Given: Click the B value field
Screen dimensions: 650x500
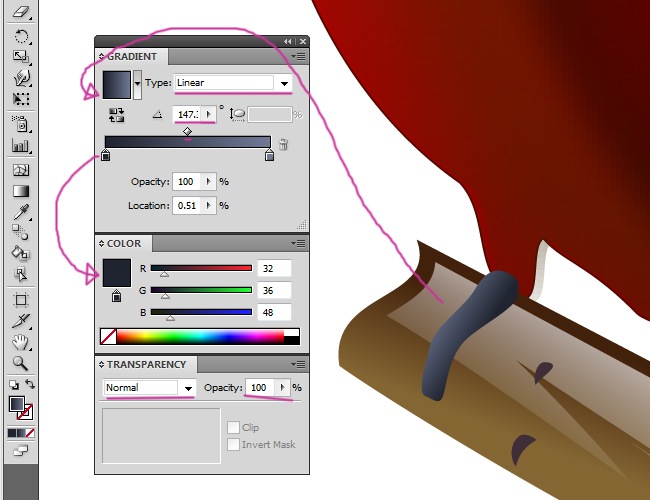Looking at the screenshot, I should (x=274, y=312).
